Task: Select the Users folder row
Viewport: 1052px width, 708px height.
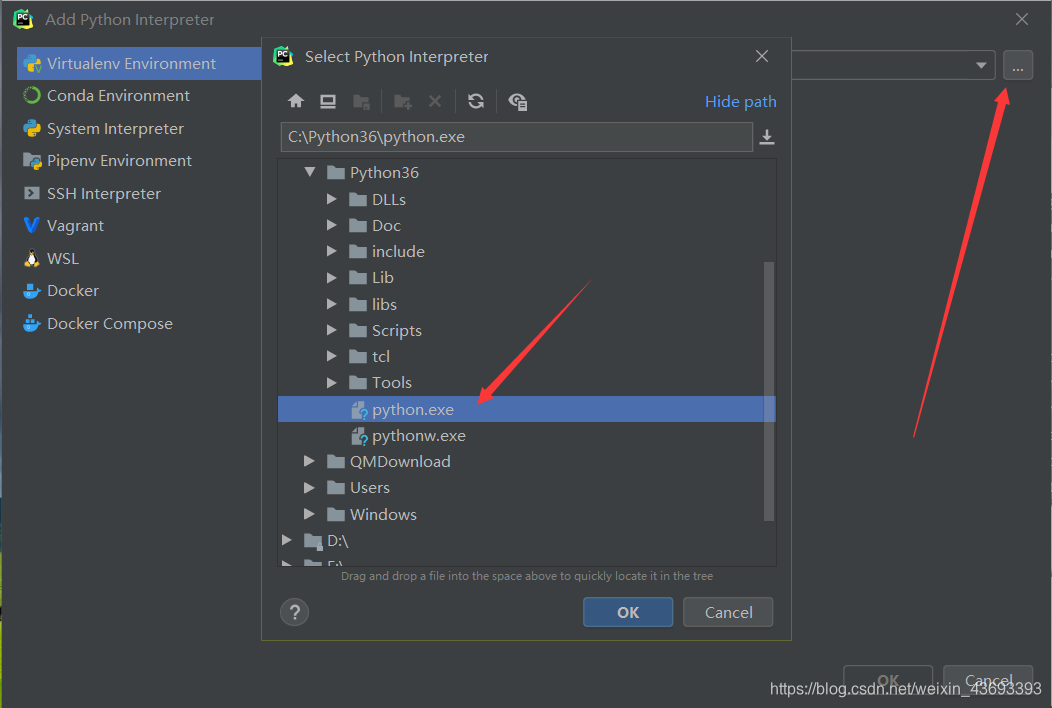Action: coord(527,488)
